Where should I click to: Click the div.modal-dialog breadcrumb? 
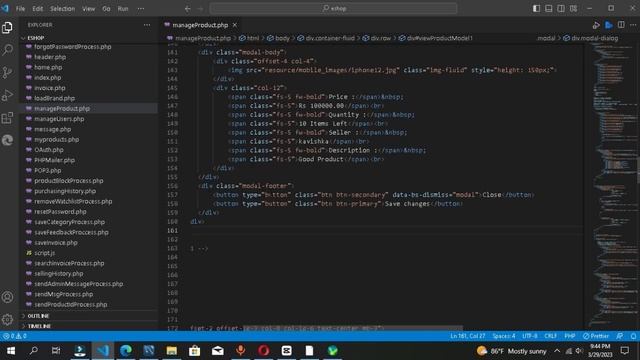point(591,38)
